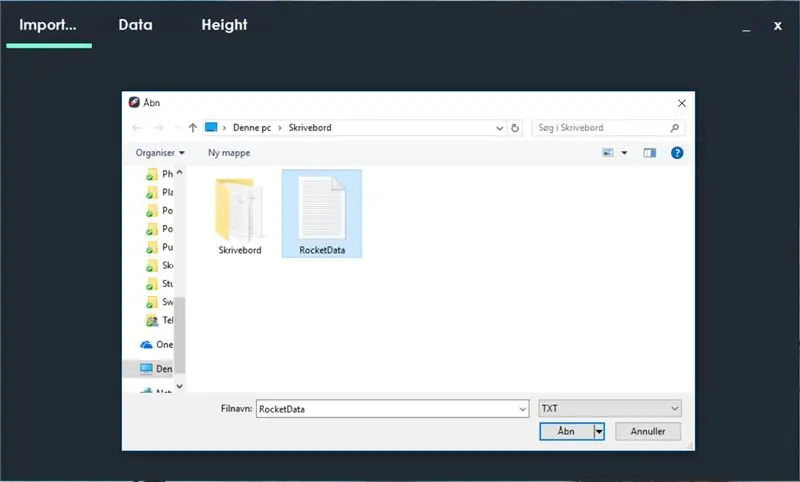This screenshot has height=482, width=800.
Task: Expand the address bar history dropdown
Action: (499, 128)
